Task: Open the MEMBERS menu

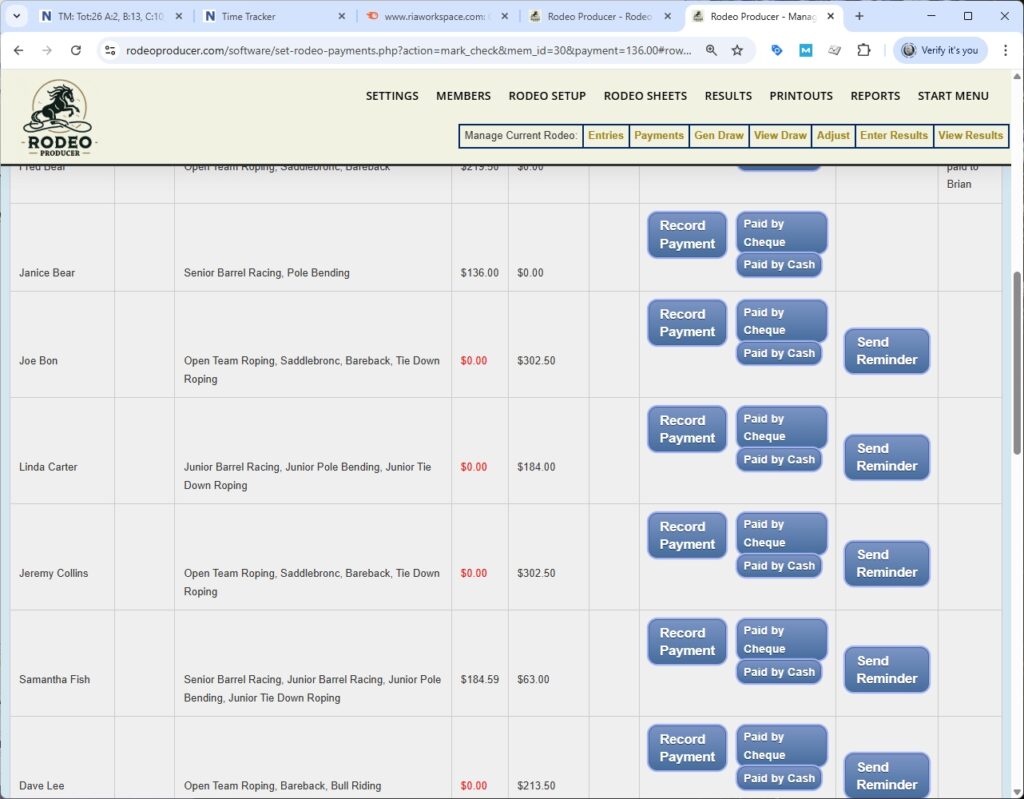Action: (x=463, y=96)
